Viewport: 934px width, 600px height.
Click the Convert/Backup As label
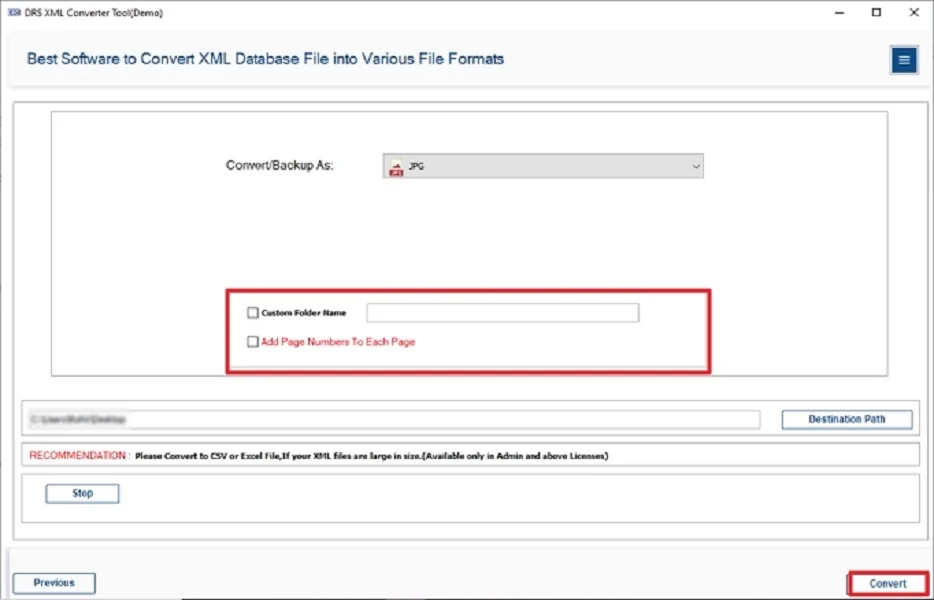(279, 166)
